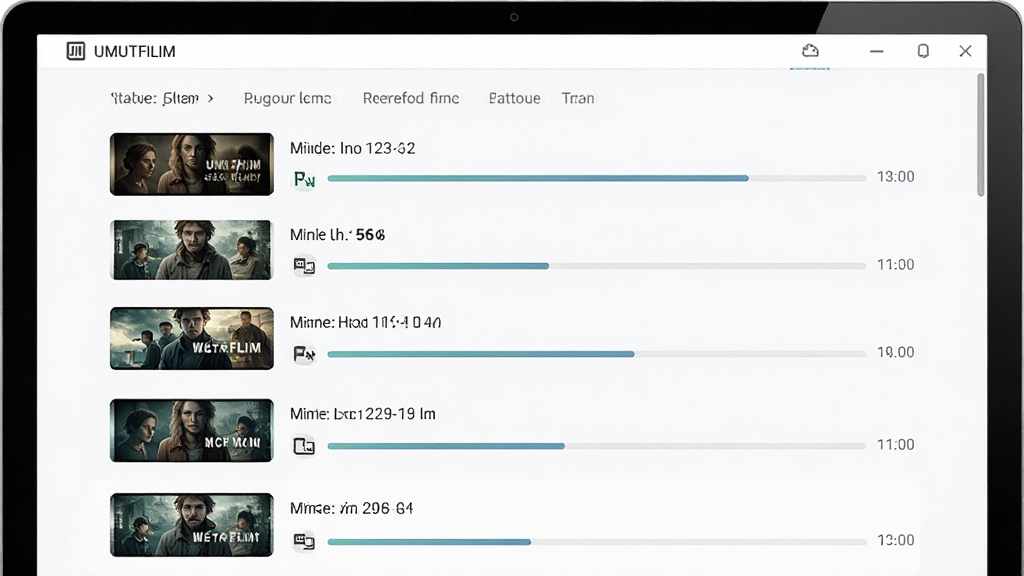This screenshot has width=1024, height=576.
Task: Click the thumbnail beside "Mmse: ym 296-64"
Action: tap(191, 525)
